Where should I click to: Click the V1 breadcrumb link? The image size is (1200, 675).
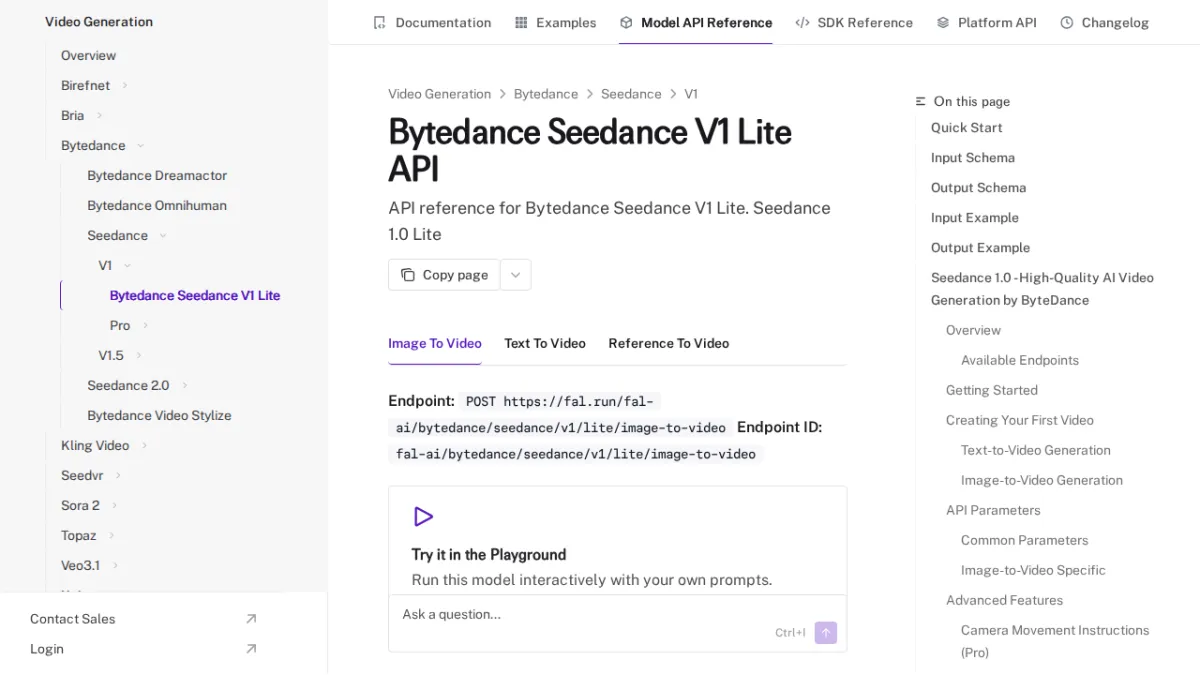pyautogui.click(x=691, y=94)
